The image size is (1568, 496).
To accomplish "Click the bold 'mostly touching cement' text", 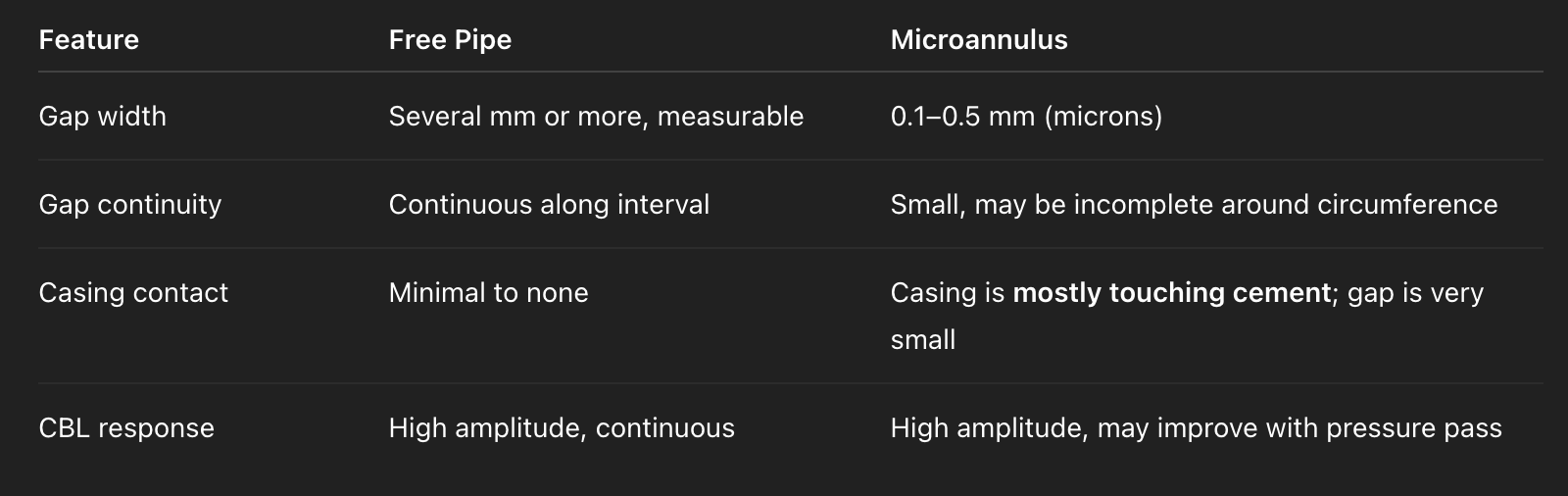I will (1171, 293).
